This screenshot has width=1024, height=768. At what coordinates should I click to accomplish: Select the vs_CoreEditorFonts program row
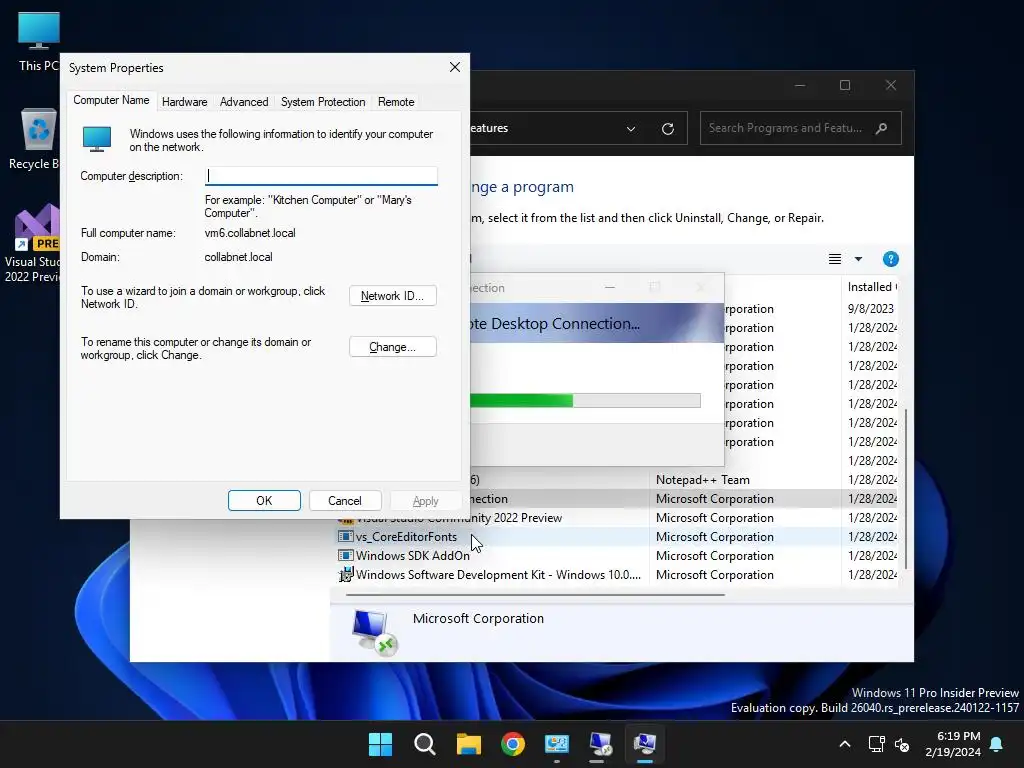(x=617, y=537)
